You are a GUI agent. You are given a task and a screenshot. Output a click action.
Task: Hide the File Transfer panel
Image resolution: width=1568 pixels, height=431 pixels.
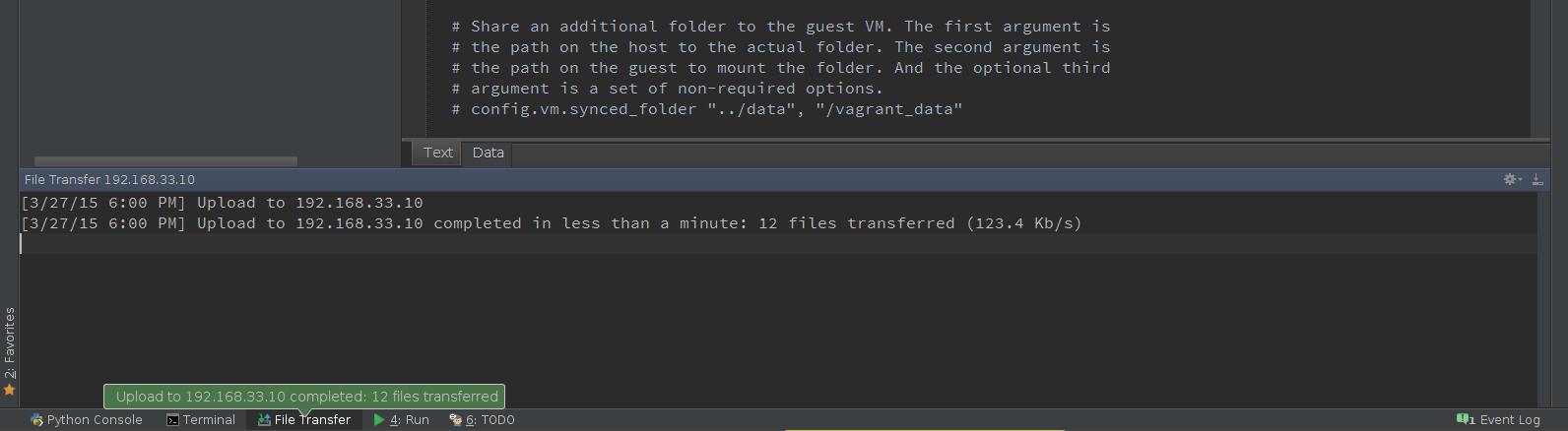pyautogui.click(x=1537, y=179)
